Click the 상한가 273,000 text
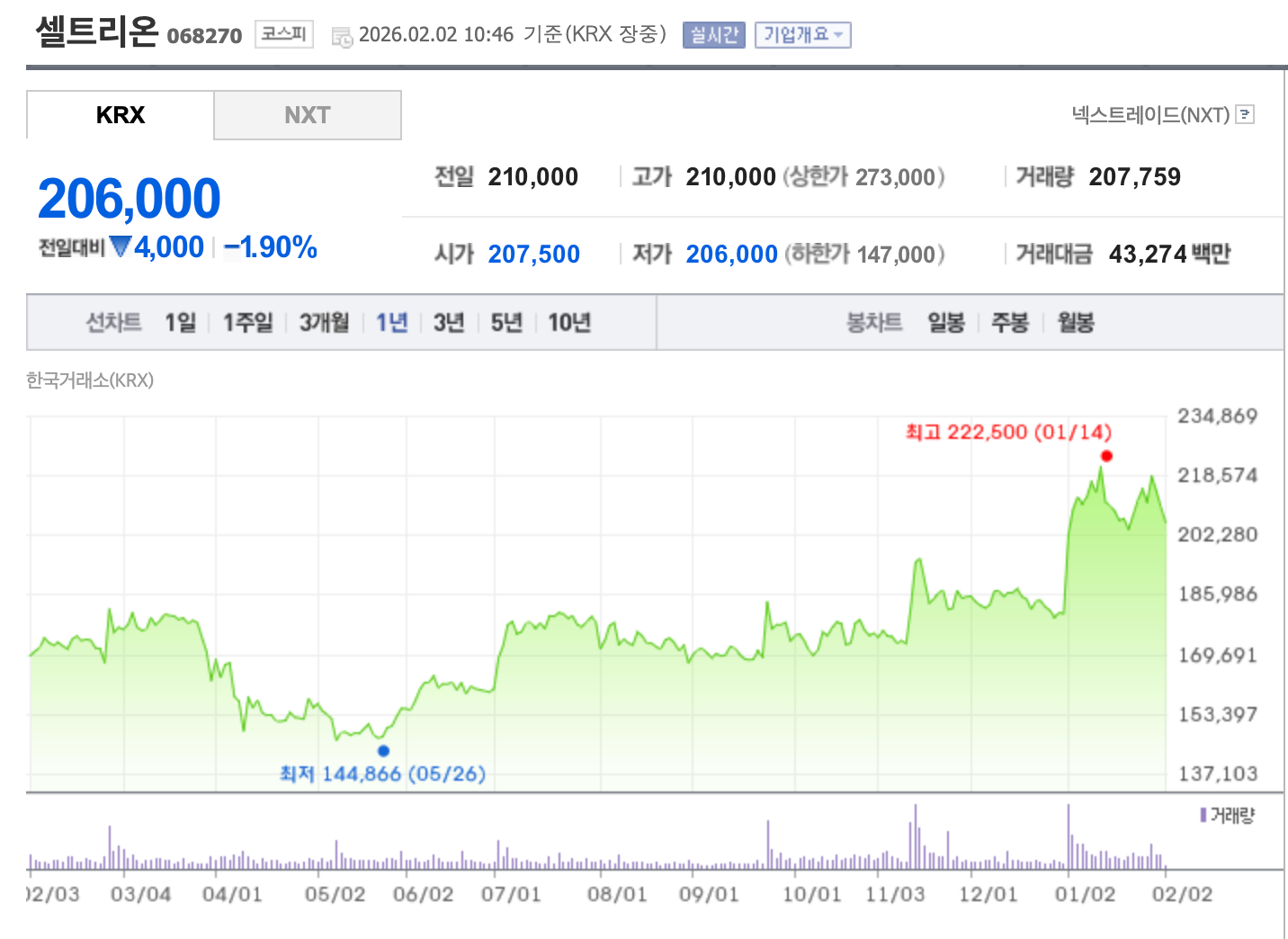Viewport: 1288px width, 939px height. 863,176
